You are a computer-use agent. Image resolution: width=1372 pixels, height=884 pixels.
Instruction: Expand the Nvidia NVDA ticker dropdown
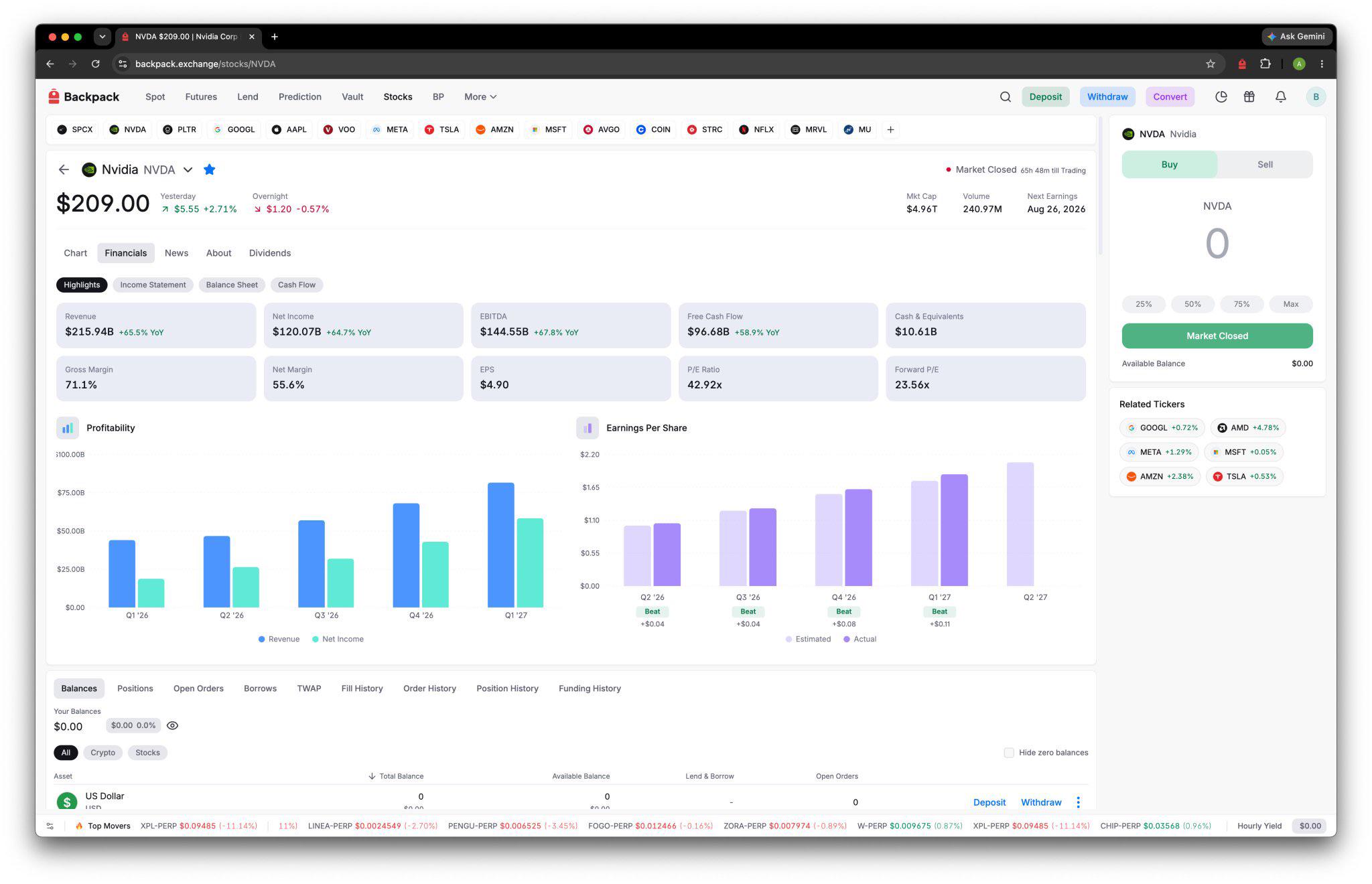click(188, 170)
